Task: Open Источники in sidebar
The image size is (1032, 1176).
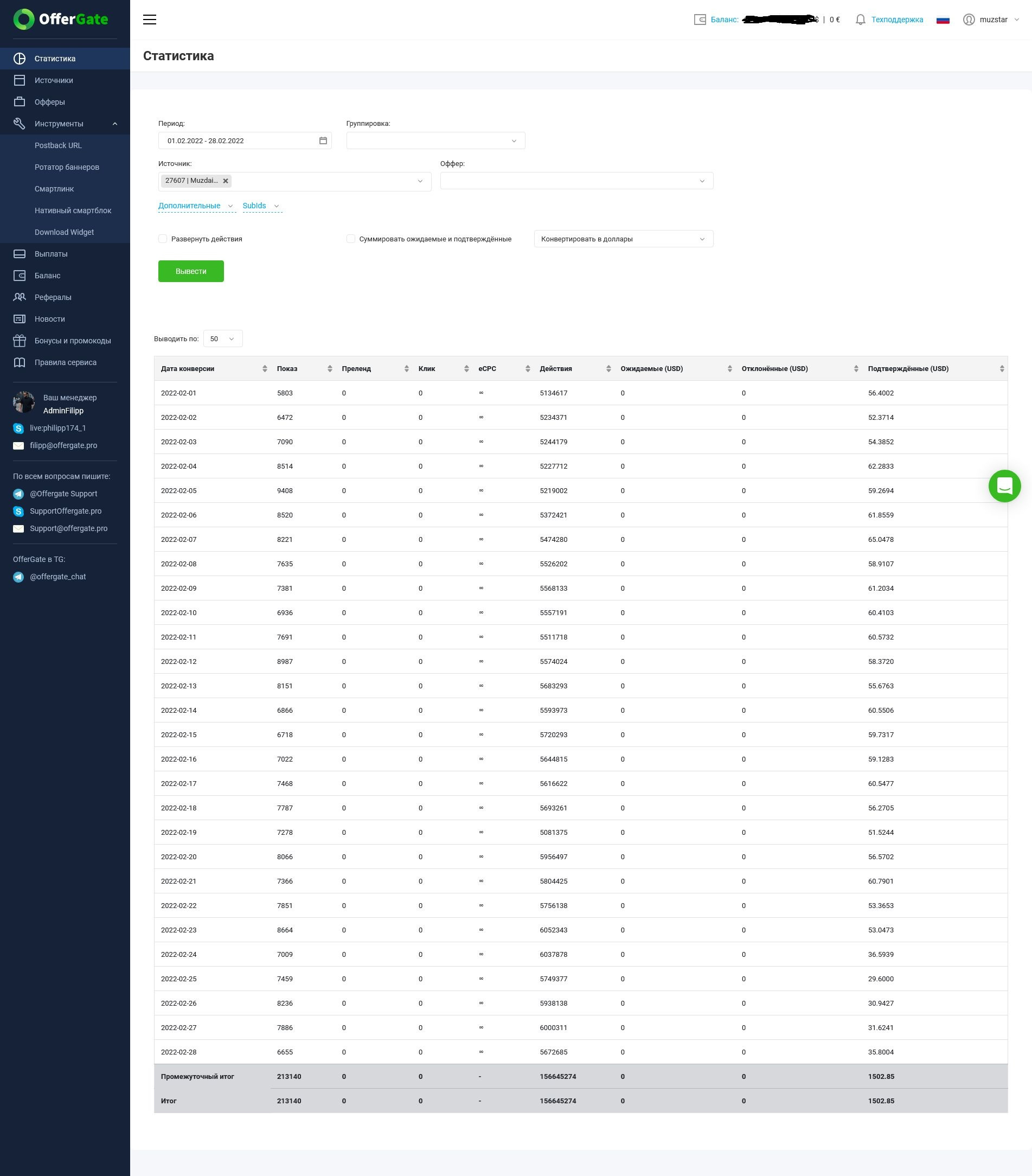Action: 65,80
